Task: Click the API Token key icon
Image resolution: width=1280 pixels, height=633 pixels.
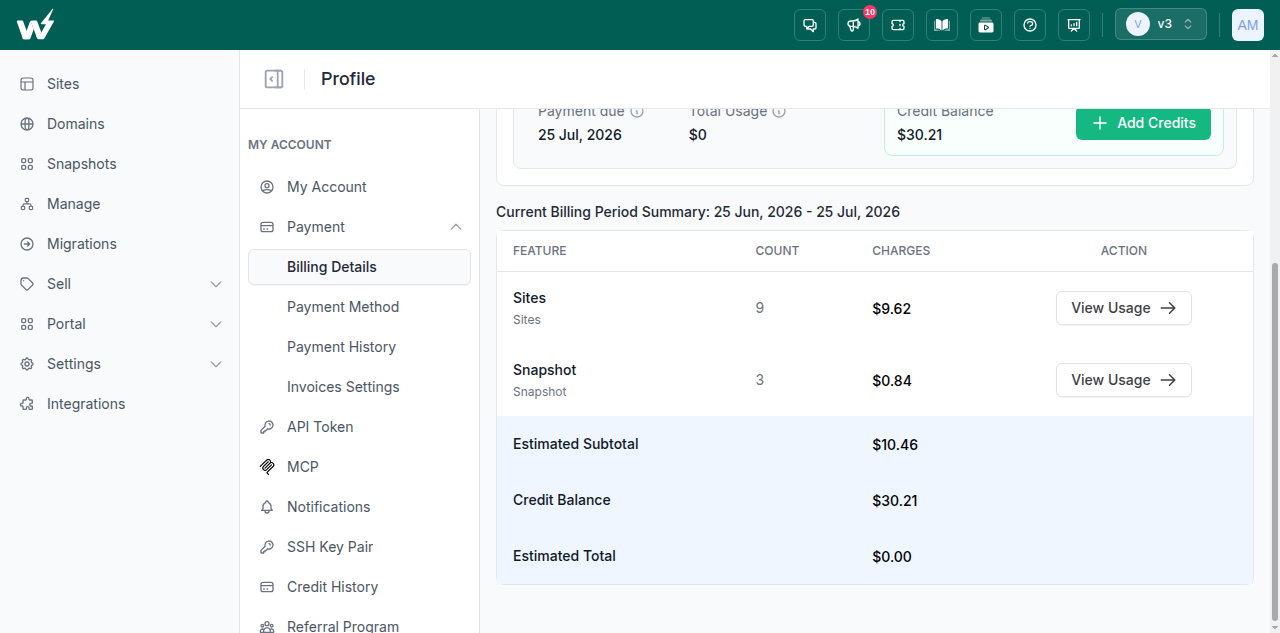Action: click(x=267, y=427)
